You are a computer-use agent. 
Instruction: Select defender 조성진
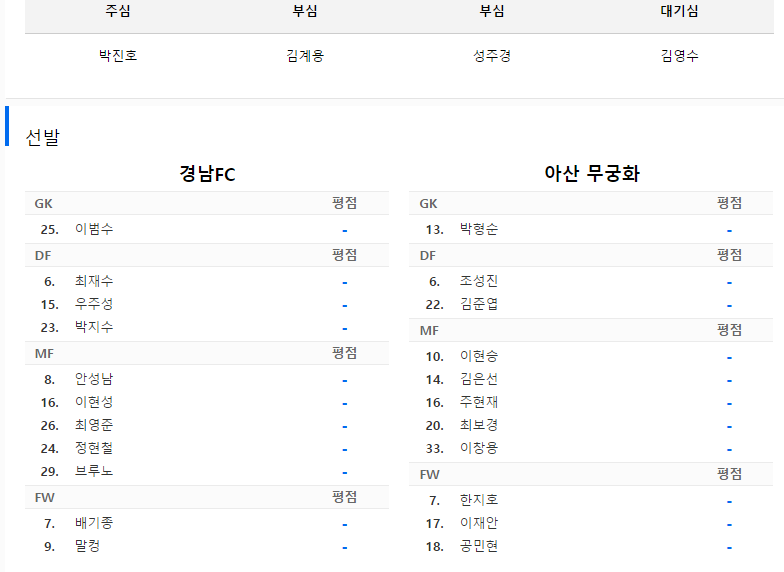479,281
